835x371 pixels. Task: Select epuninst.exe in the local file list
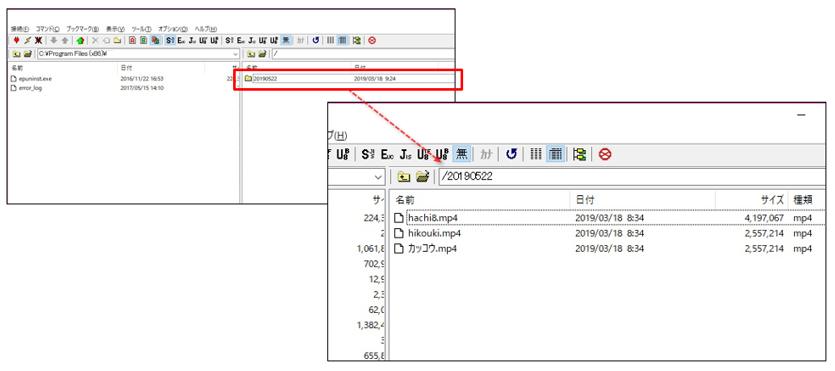(x=36, y=78)
